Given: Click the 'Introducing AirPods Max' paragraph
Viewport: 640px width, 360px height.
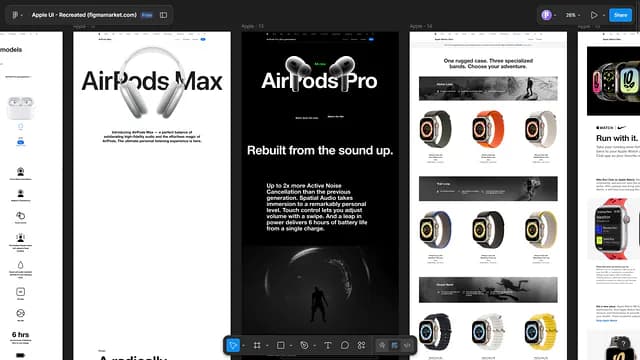Looking at the screenshot, I should 152,136.
